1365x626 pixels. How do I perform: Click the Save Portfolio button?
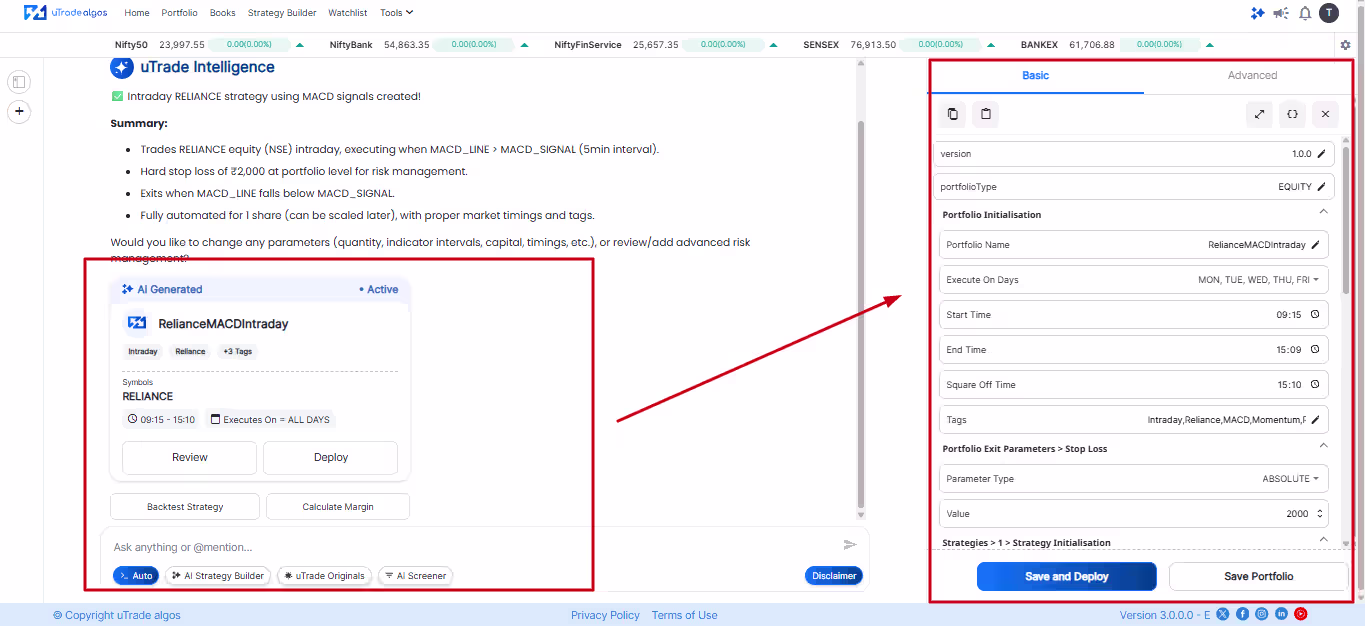click(x=1258, y=576)
